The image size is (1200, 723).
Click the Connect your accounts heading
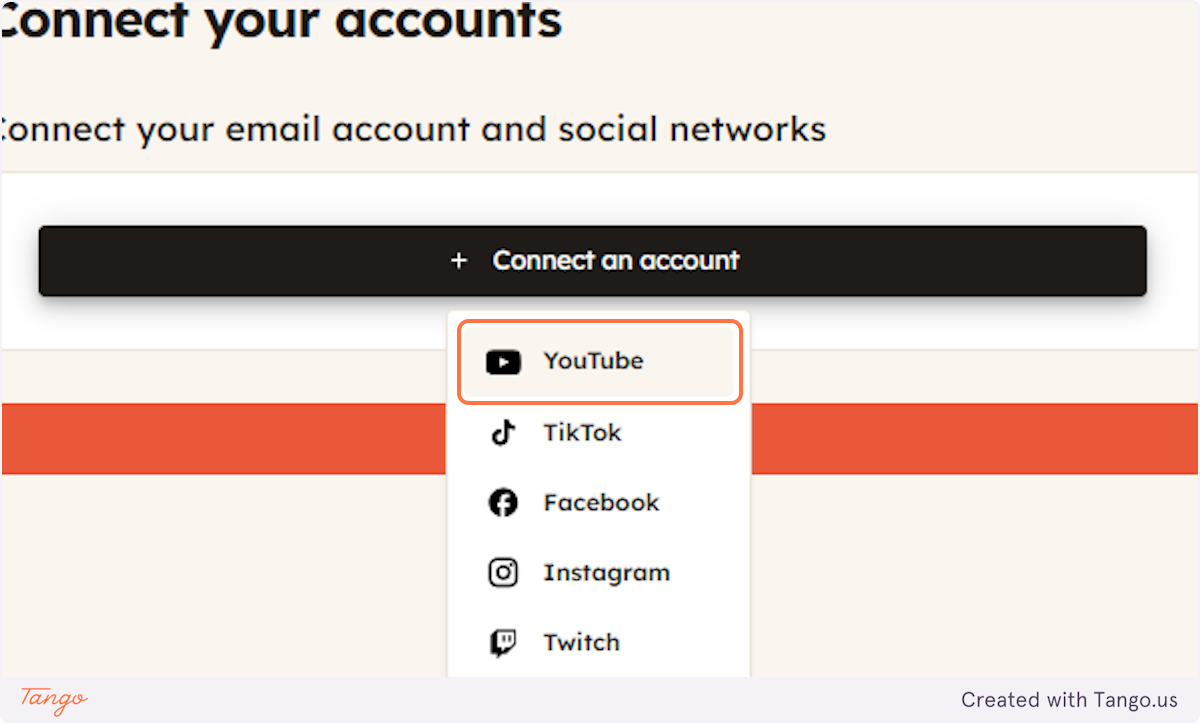pos(280,20)
